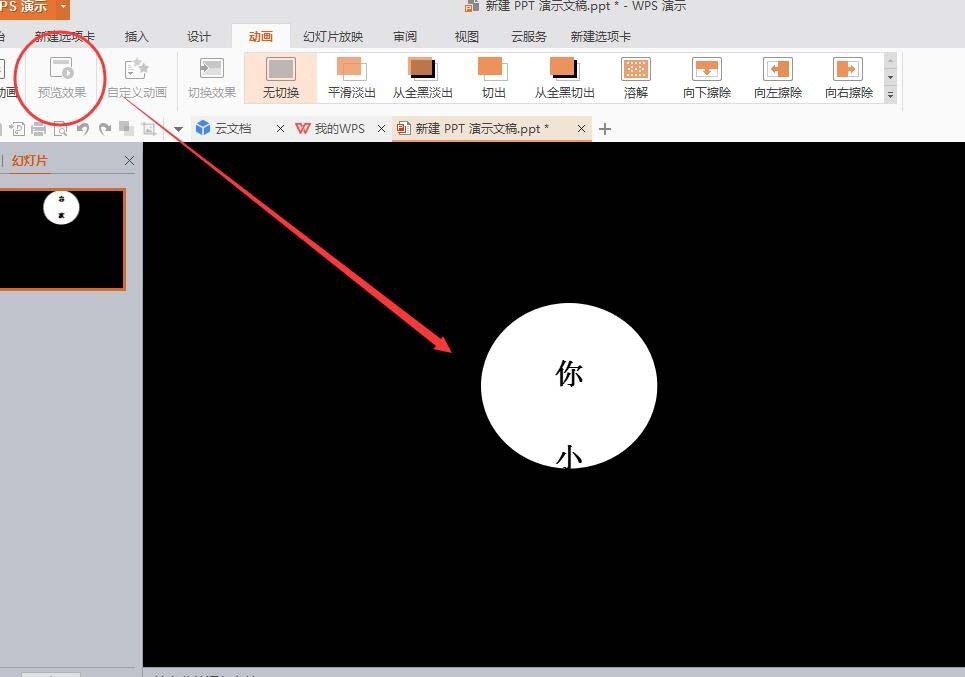Open 自定义动画 custom animation pane

pos(135,76)
